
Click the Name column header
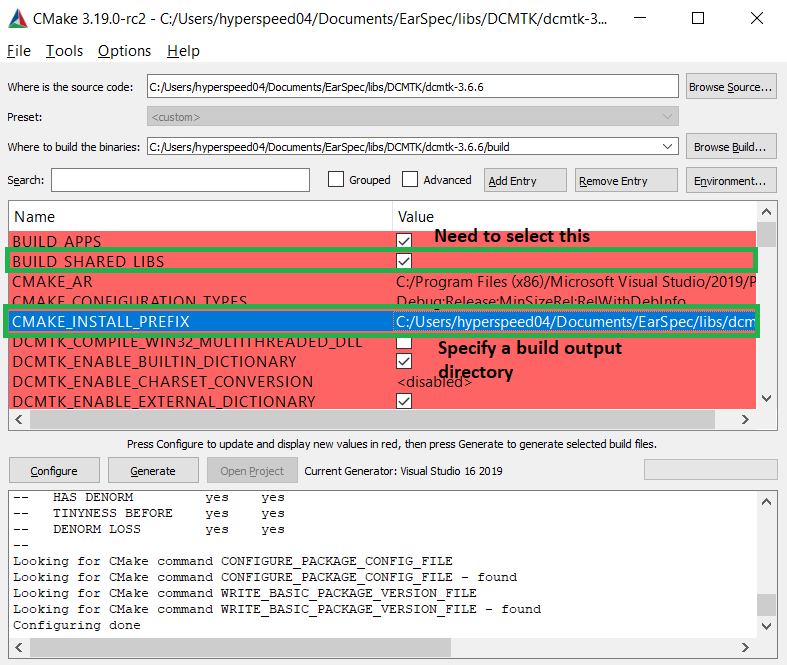point(200,217)
